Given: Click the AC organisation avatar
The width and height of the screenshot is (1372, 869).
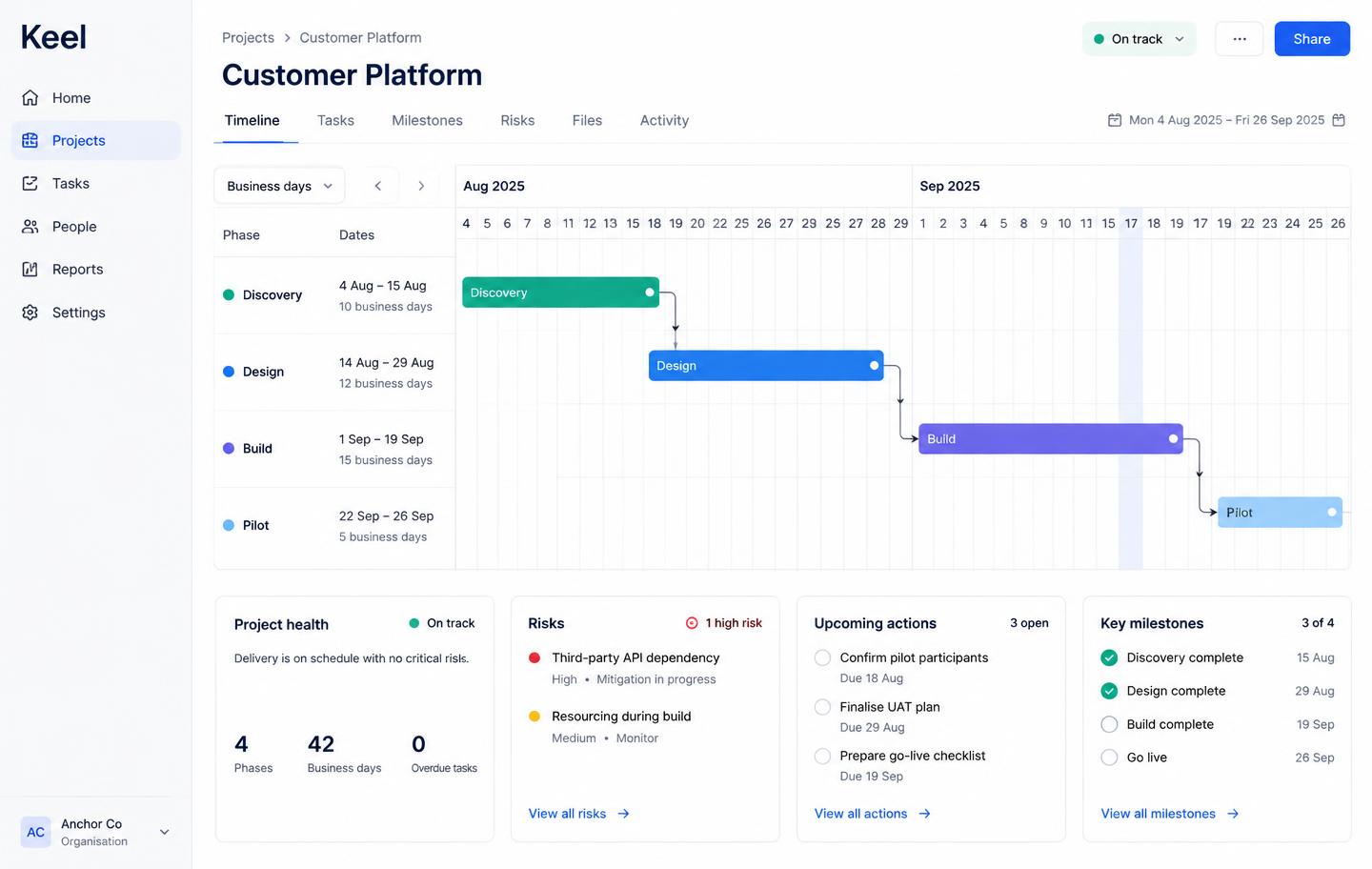Looking at the screenshot, I should pyautogui.click(x=35, y=832).
